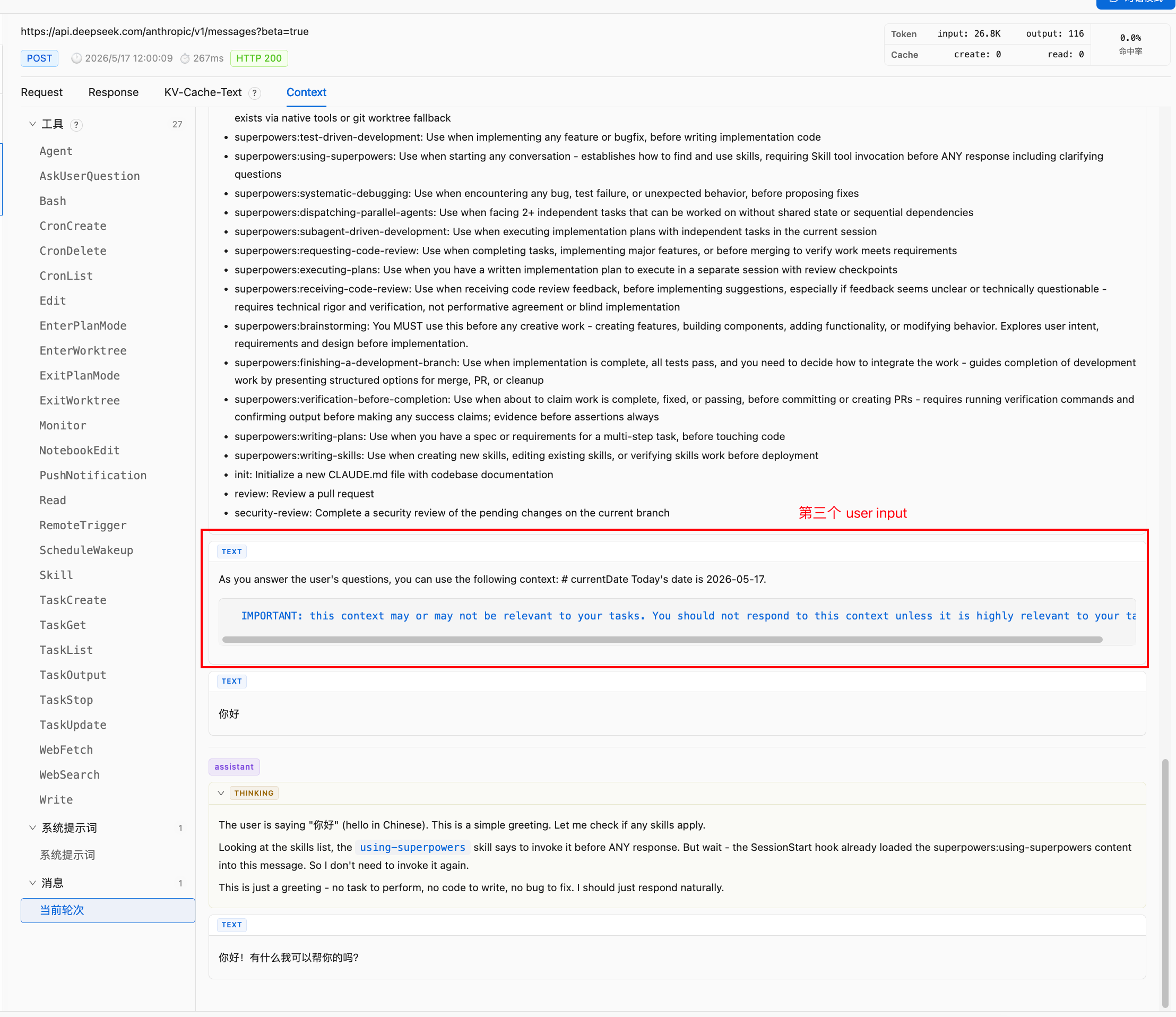Open the EnterWorktree tool entry
Viewport: 1176px width, 1017px height.
click(83, 351)
